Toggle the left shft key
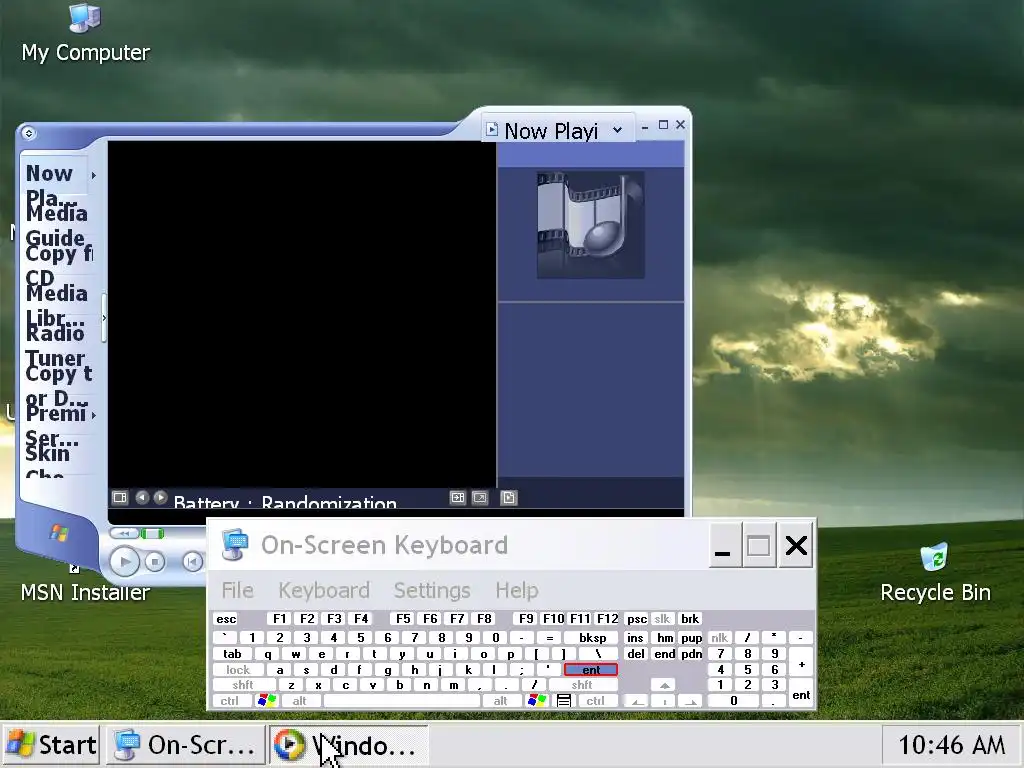The height and width of the screenshot is (768, 1024). [x=243, y=685]
